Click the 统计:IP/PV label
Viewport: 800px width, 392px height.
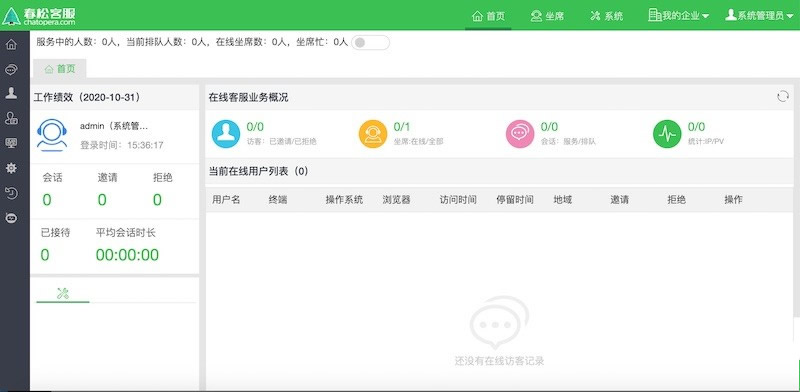706,141
